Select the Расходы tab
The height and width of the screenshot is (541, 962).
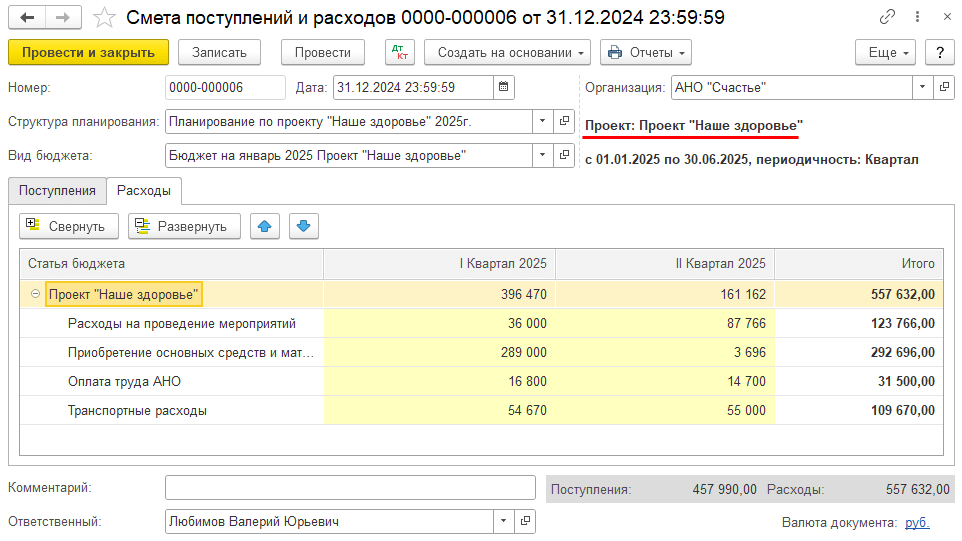point(144,191)
